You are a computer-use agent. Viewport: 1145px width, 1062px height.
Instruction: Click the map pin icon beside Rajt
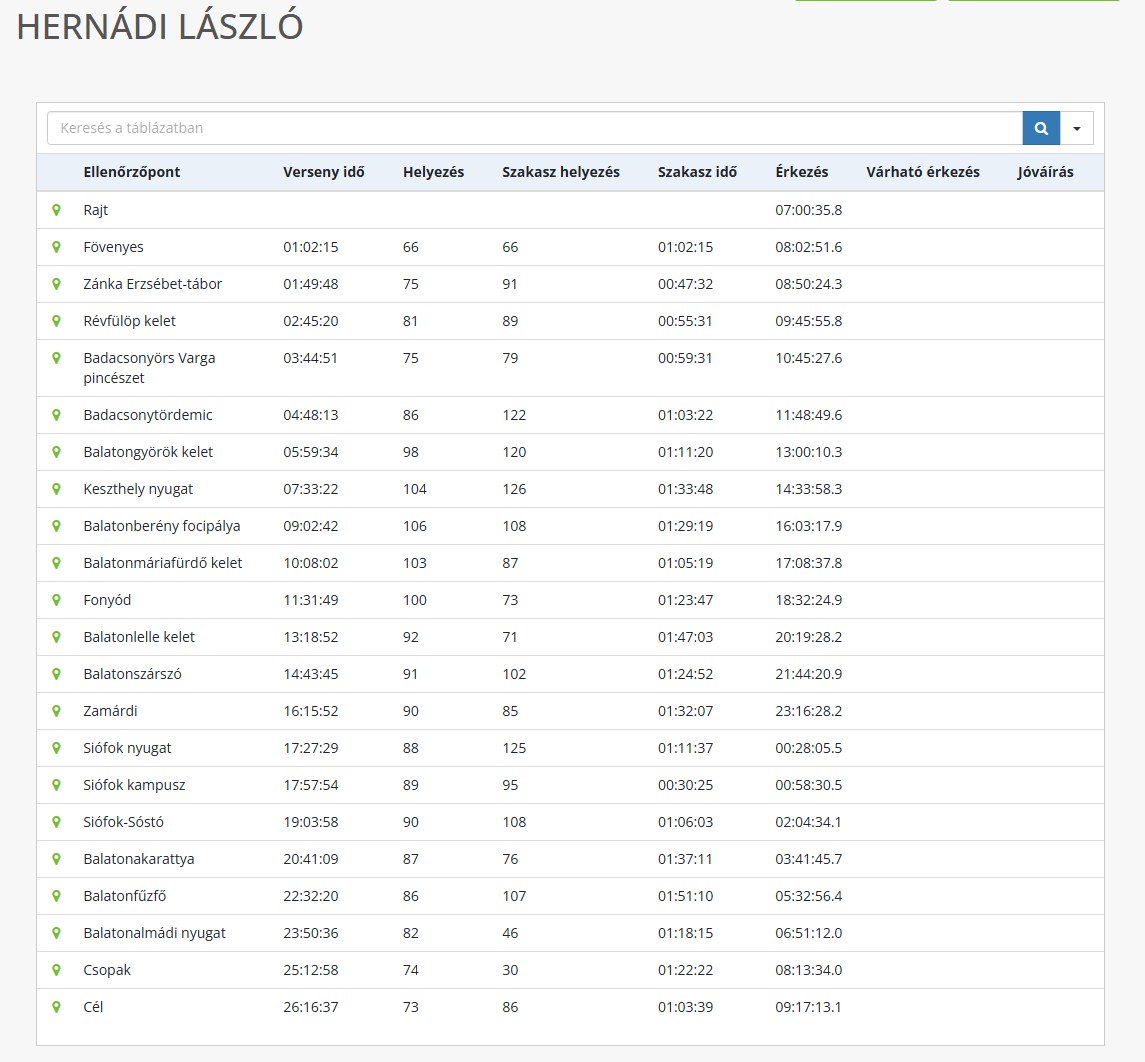[x=57, y=210]
